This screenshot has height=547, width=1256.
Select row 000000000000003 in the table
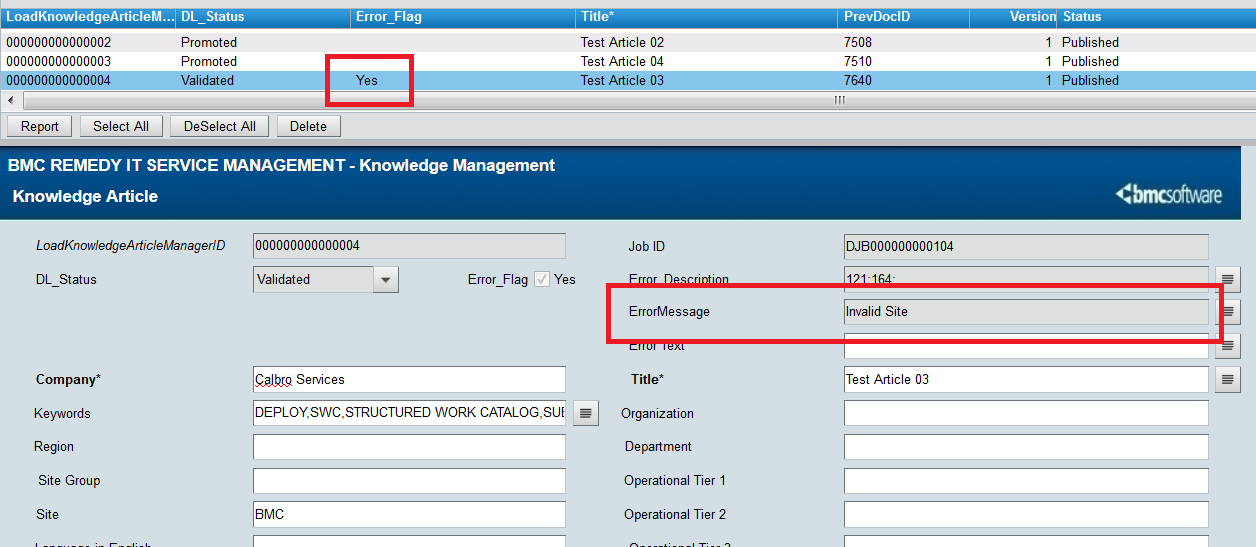[628, 61]
